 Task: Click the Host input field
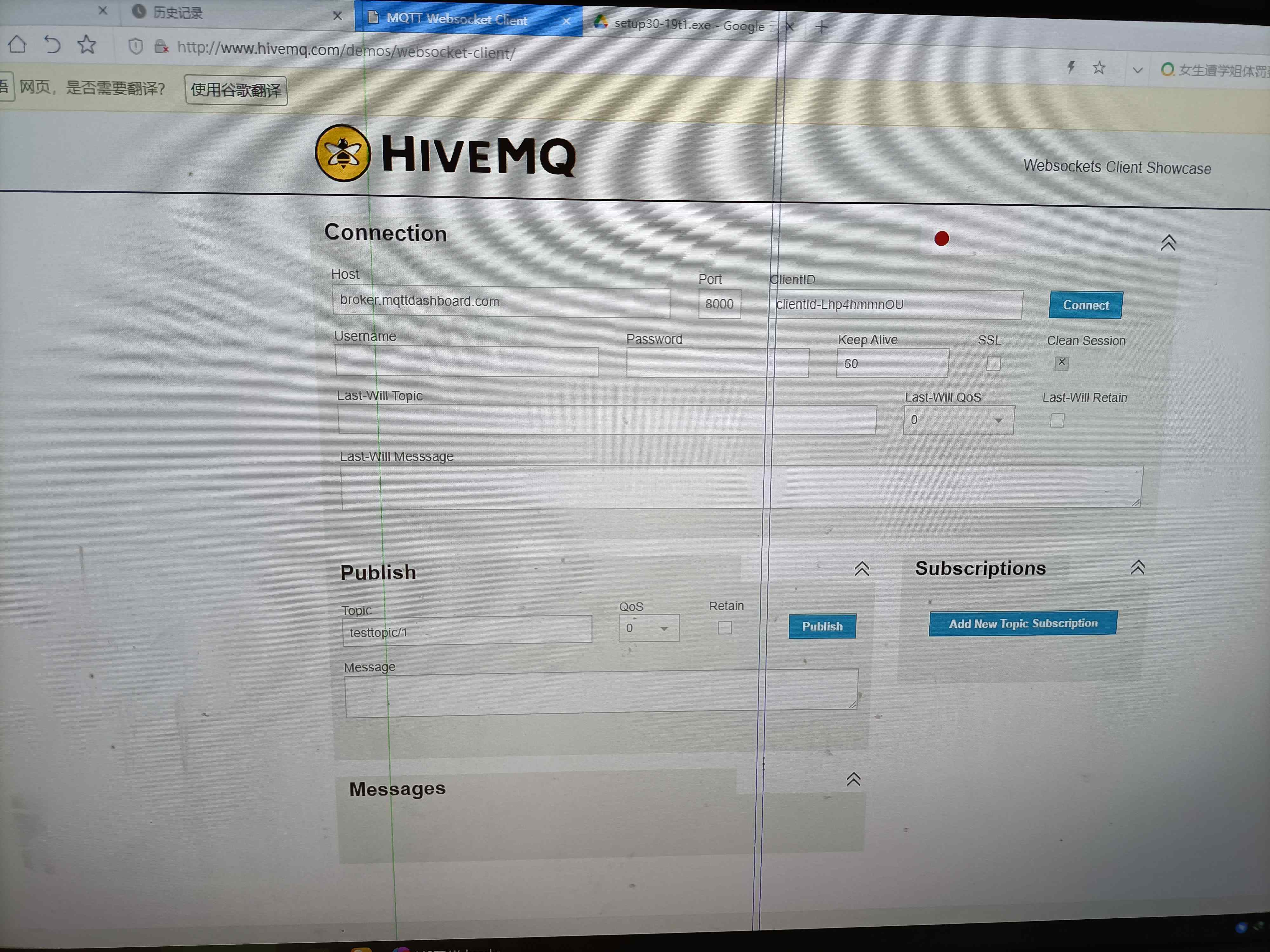coord(501,302)
